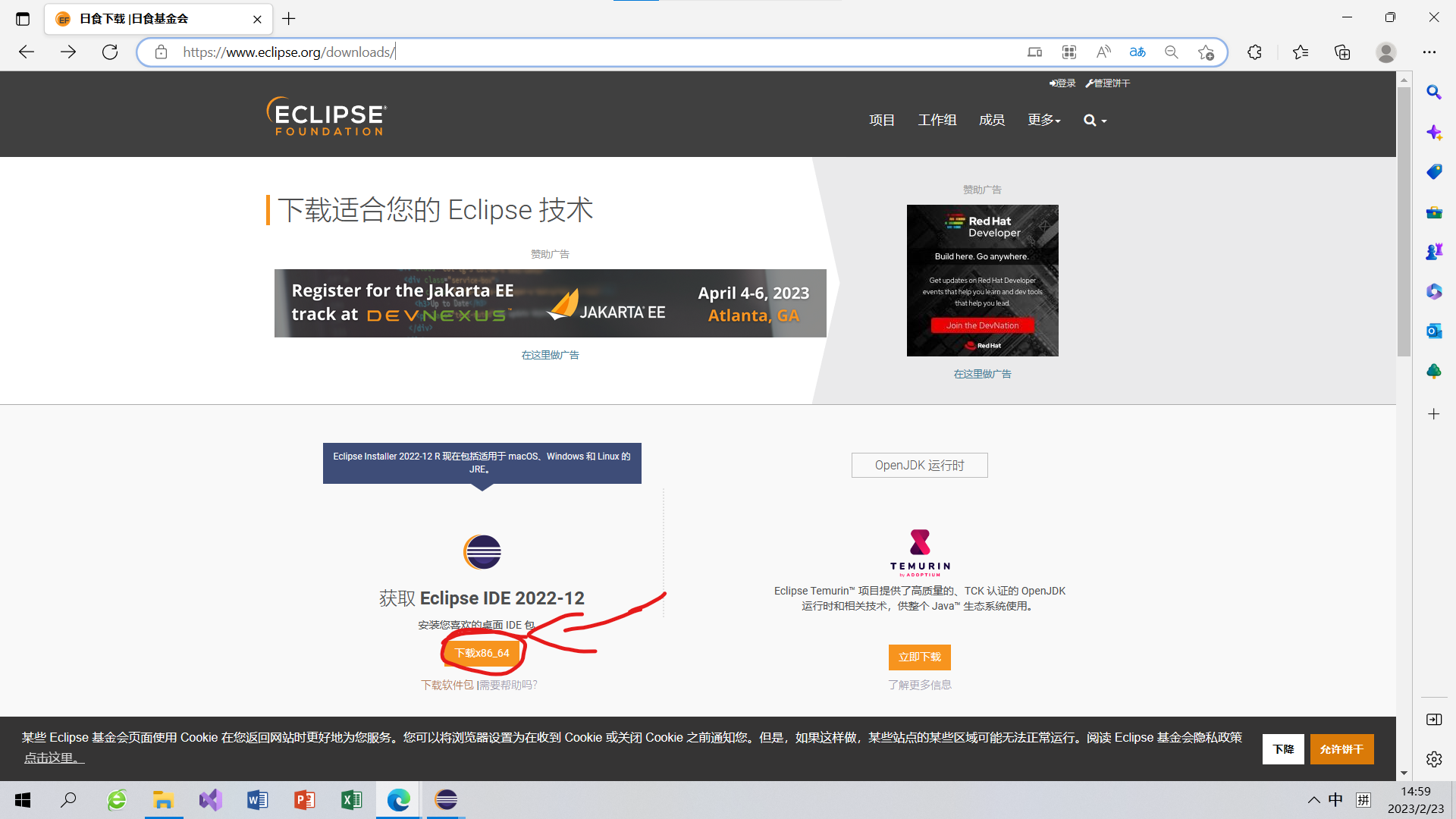Viewport: 1456px width, 819px height.
Task: Open Windows taskbar search
Action: [x=68, y=799]
